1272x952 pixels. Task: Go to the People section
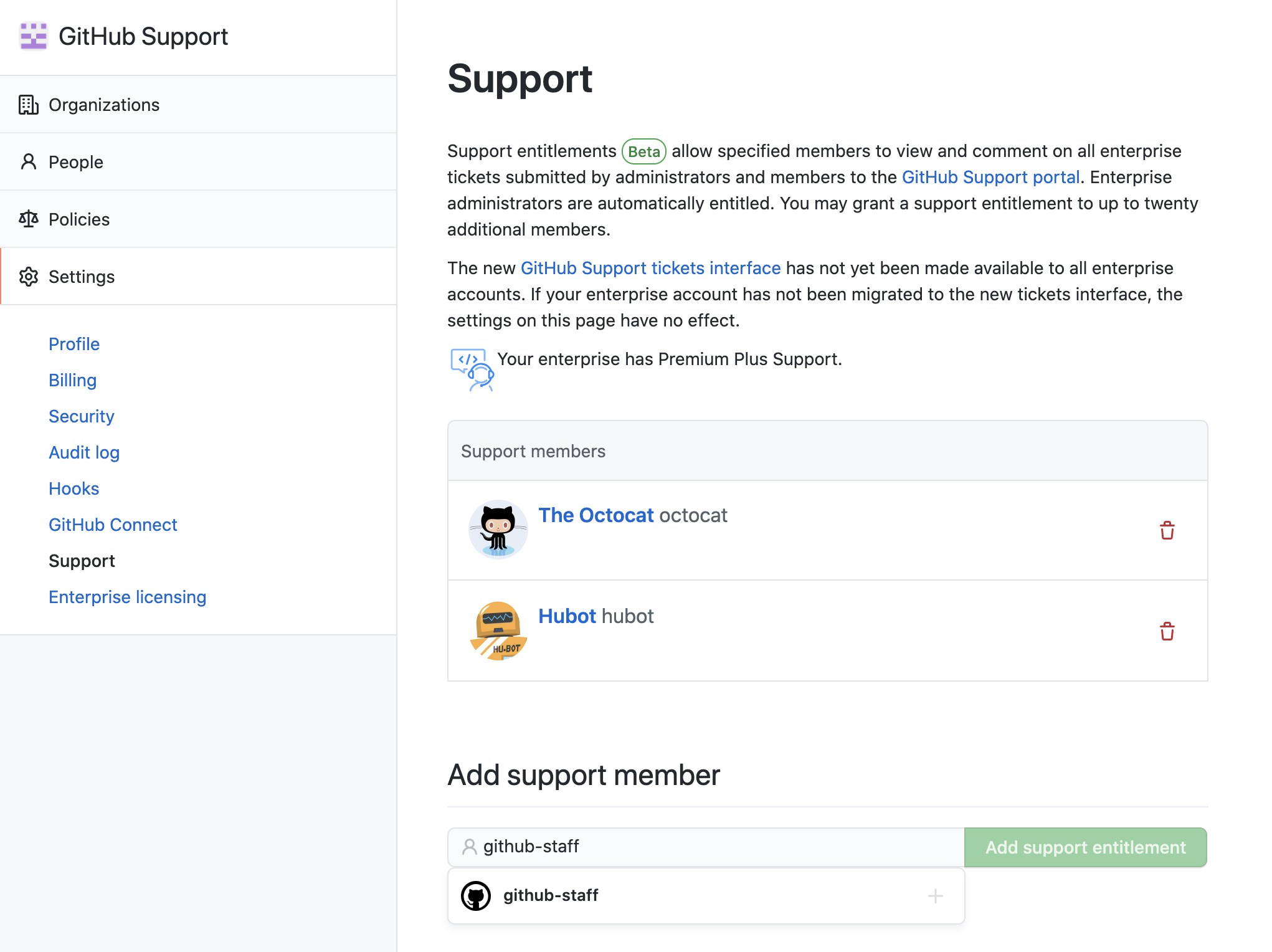pyautogui.click(x=198, y=162)
